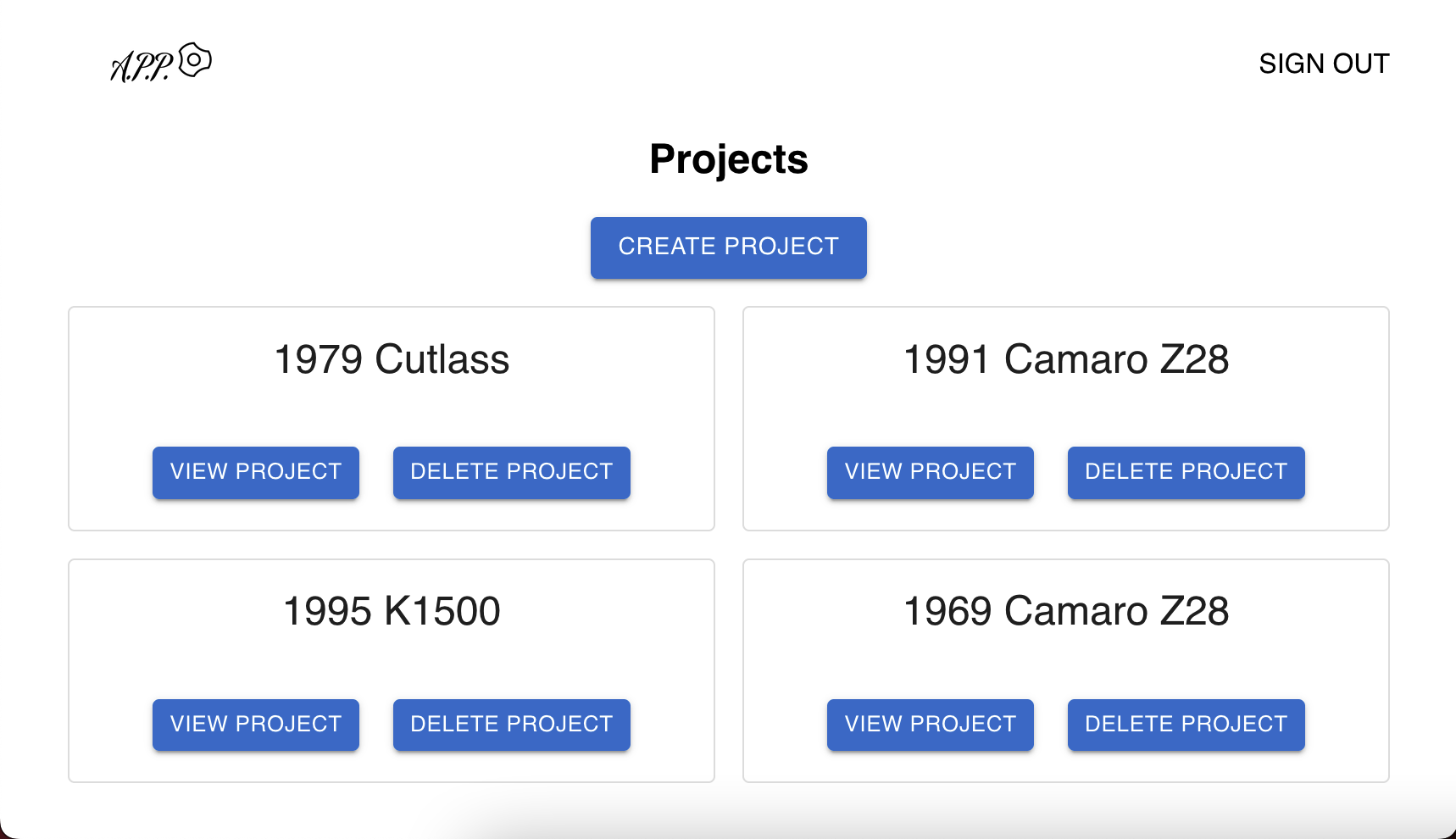Delete the 1979 Cutlass project
The width and height of the screenshot is (1456, 839).
(x=511, y=472)
